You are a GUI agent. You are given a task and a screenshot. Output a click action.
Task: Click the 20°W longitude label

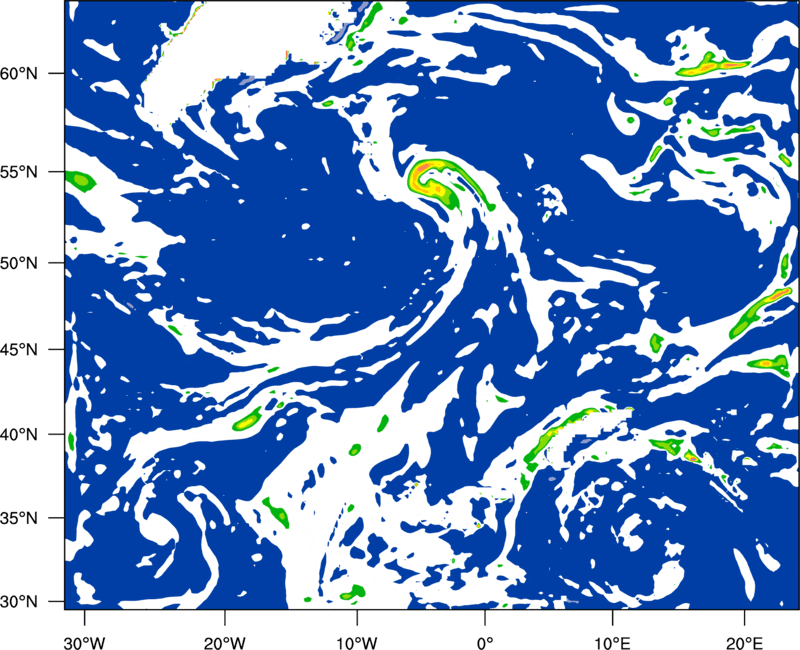225,643
